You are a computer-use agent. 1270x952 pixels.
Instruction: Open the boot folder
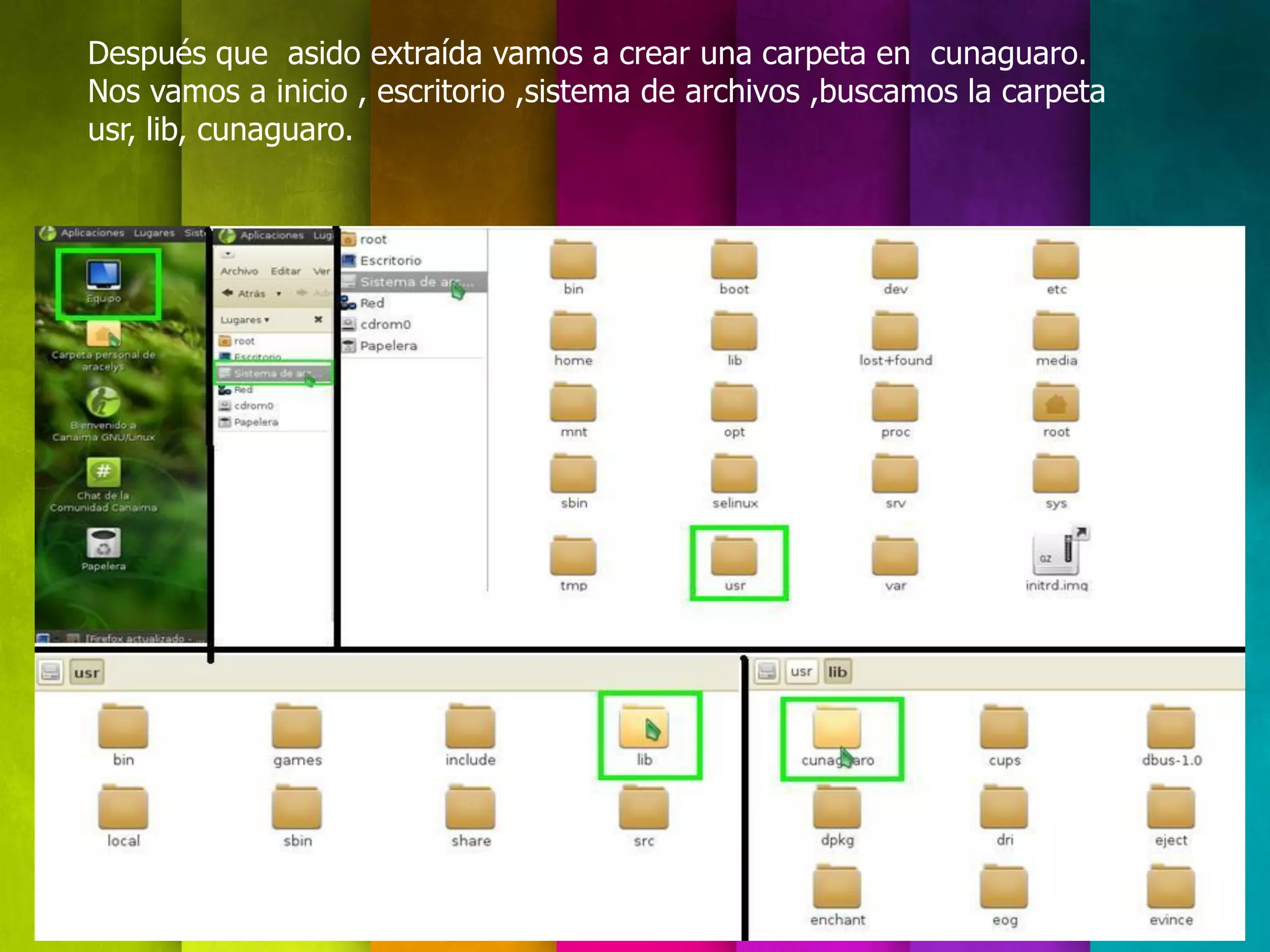pyautogui.click(x=734, y=267)
